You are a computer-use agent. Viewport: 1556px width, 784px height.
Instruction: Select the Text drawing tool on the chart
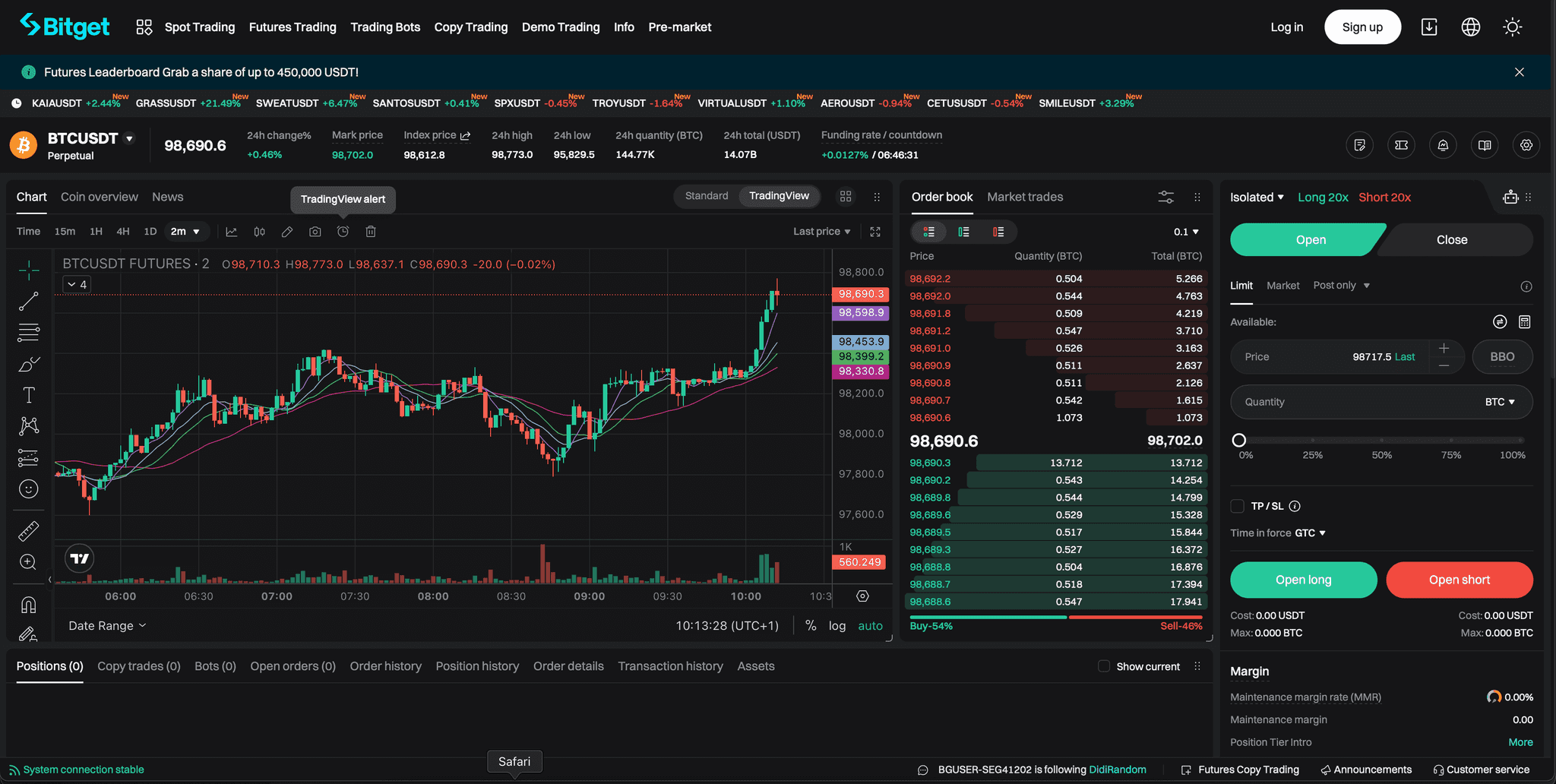click(28, 394)
